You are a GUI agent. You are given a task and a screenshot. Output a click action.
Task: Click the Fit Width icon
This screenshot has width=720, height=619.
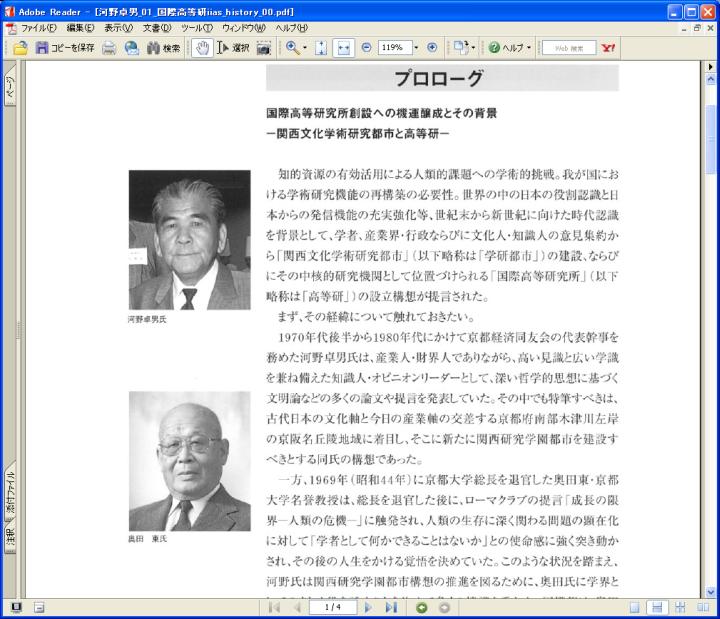pyautogui.click(x=343, y=48)
